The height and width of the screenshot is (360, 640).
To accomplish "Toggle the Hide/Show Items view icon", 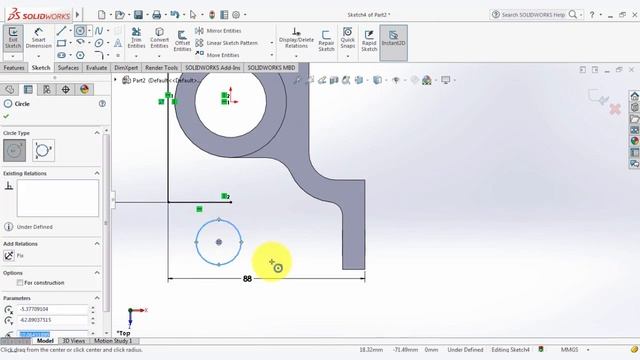I will [396, 80].
